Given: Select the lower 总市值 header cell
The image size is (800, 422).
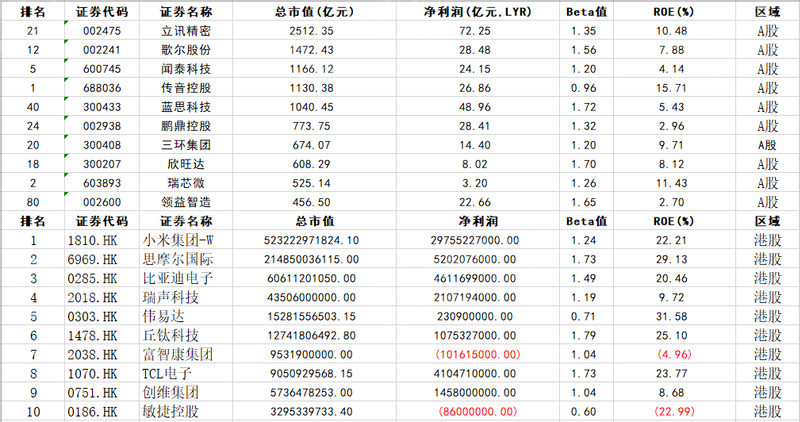Looking at the screenshot, I should (x=314, y=221).
